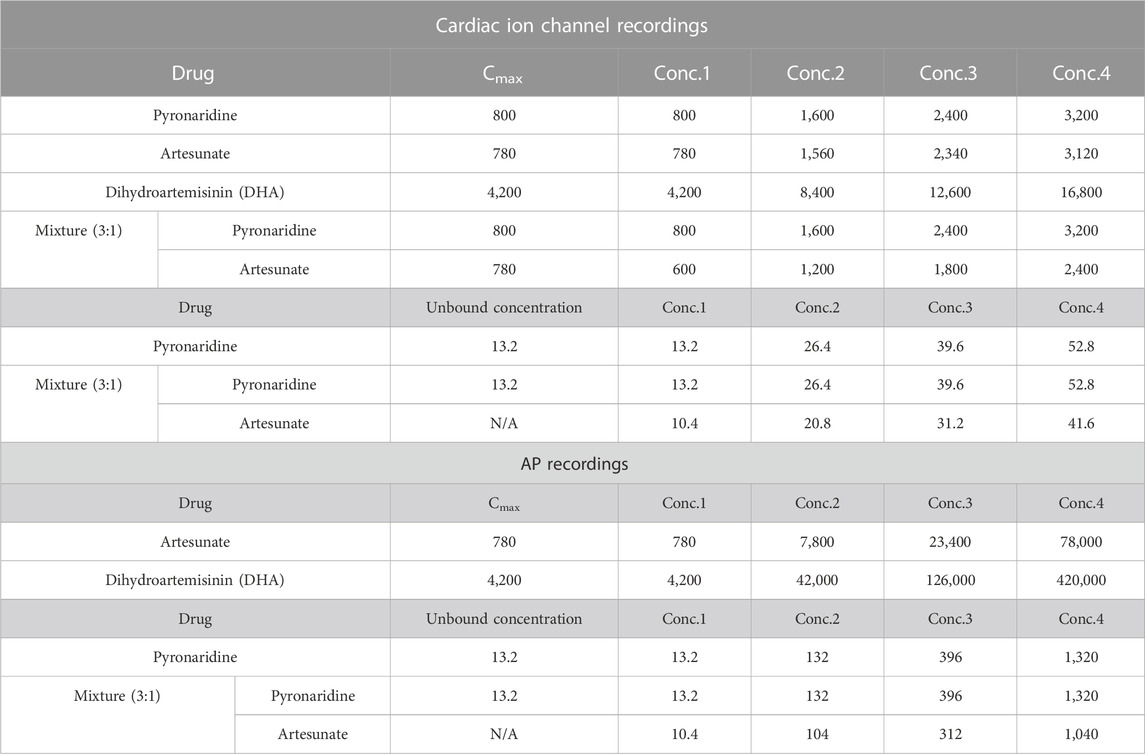Click the Artesunate label in the 78,000 row
Image resolution: width=1145 pixels, height=754 pixels.
coord(195,542)
